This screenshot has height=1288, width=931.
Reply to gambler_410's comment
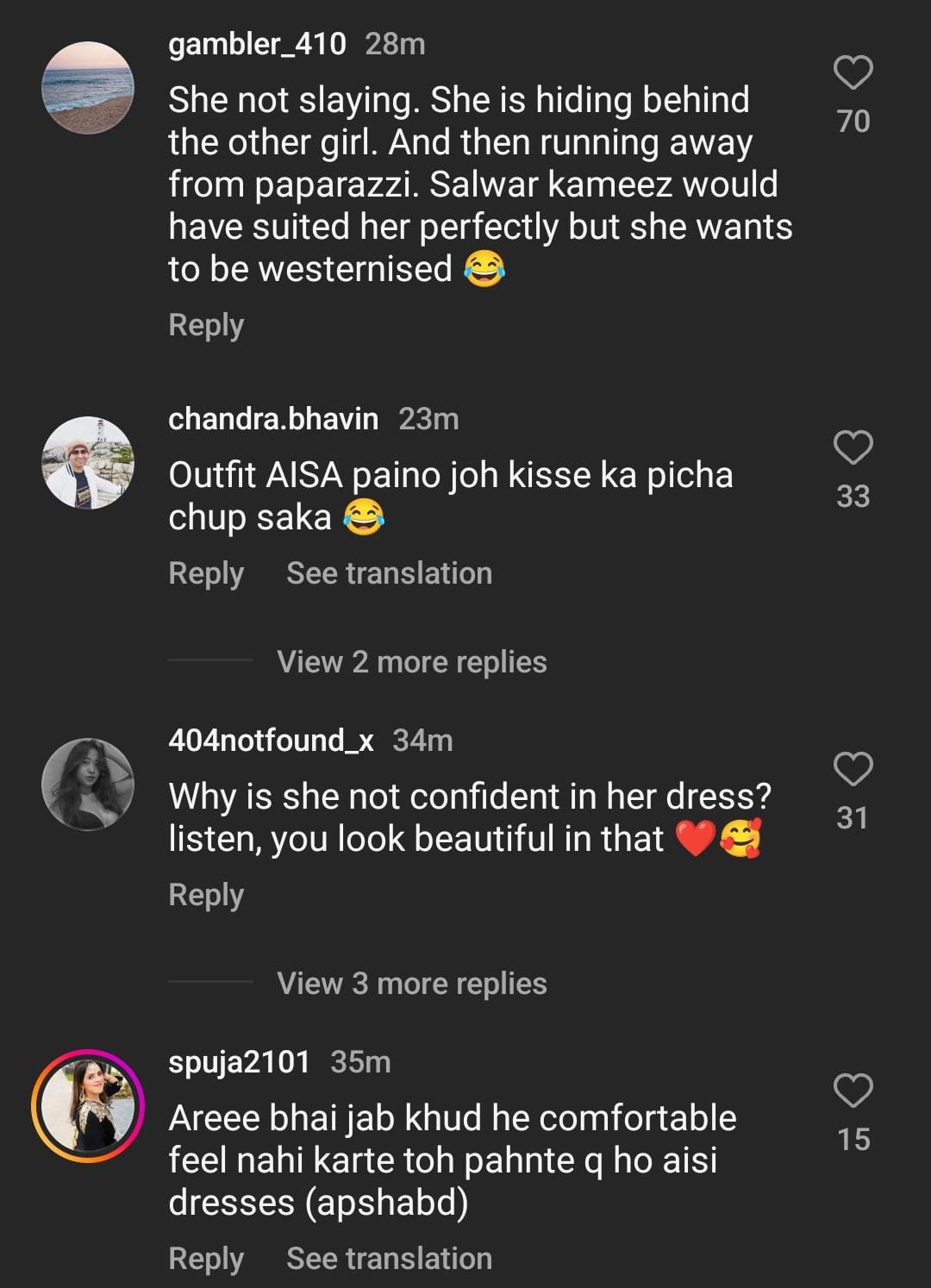[x=206, y=325]
